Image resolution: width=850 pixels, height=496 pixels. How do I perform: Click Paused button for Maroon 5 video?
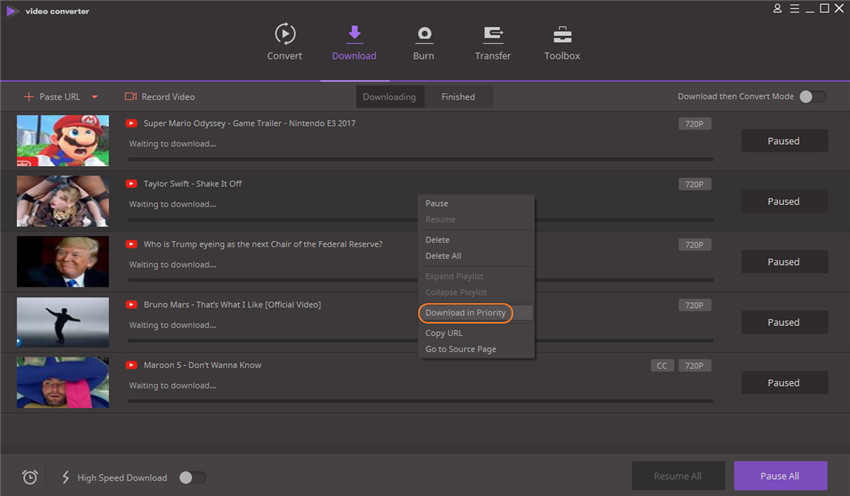click(x=784, y=383)
